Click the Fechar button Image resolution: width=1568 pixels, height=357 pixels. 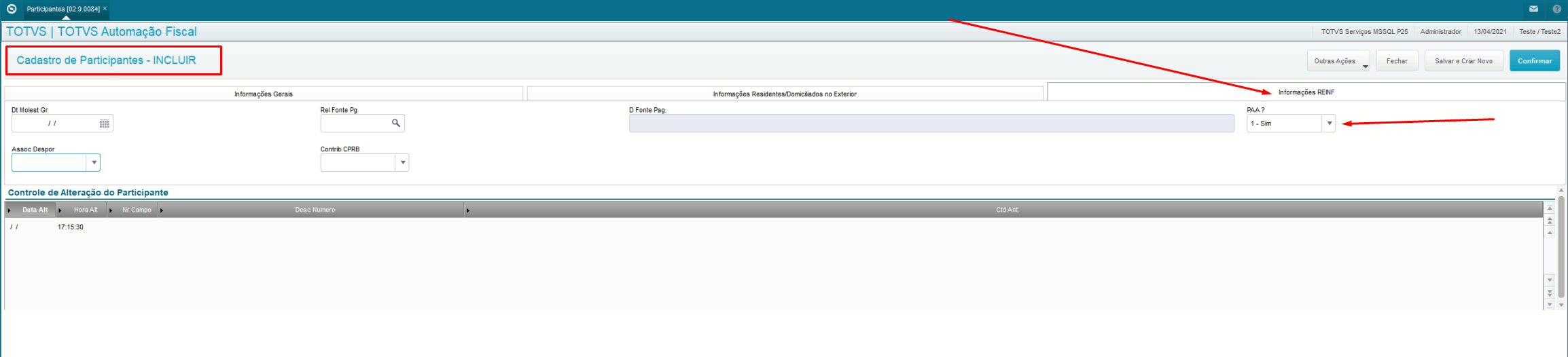(x=1397, y=61)
